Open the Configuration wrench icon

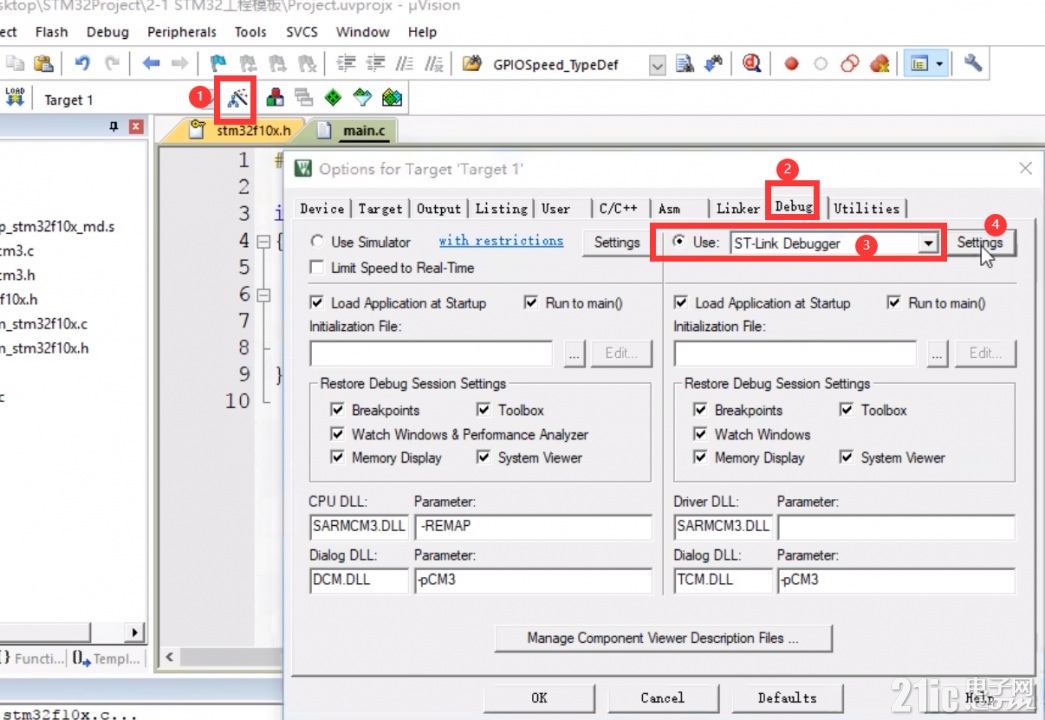(972, 64)
